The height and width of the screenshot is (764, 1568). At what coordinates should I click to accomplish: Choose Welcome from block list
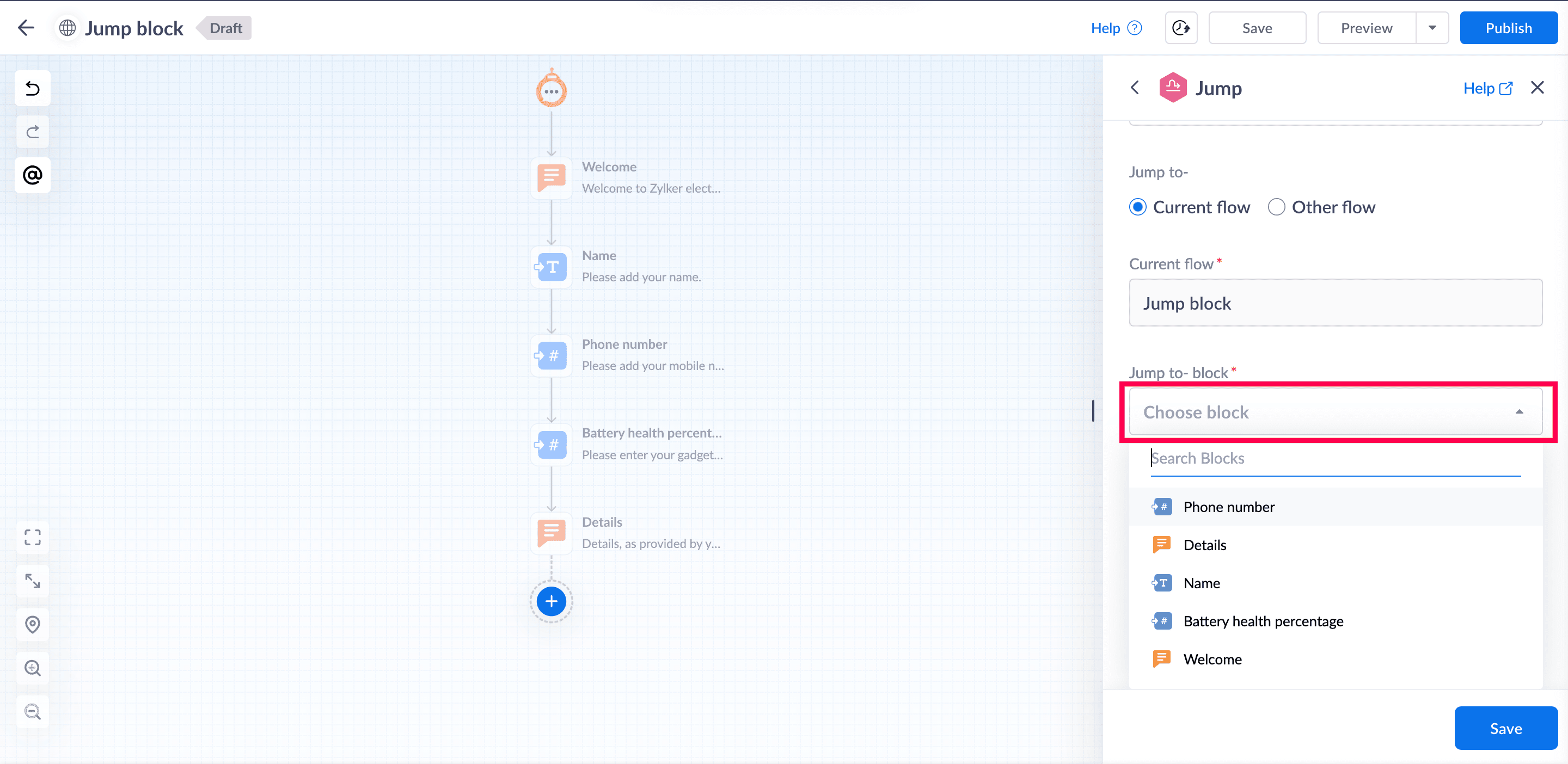coord(1336,660)
